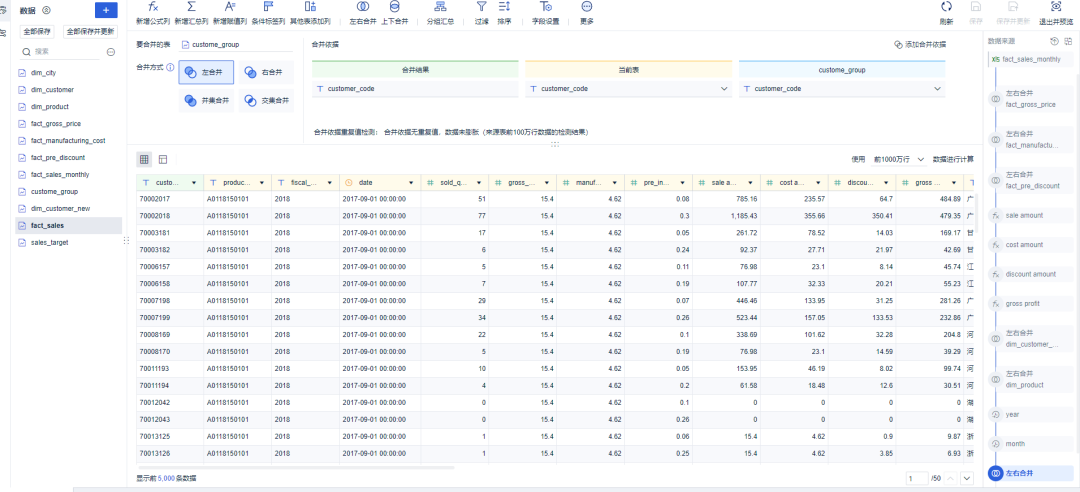Select 左合并 left join mode
The image size is (1080, 492).
pyautogui.click(x=206, y=72)
